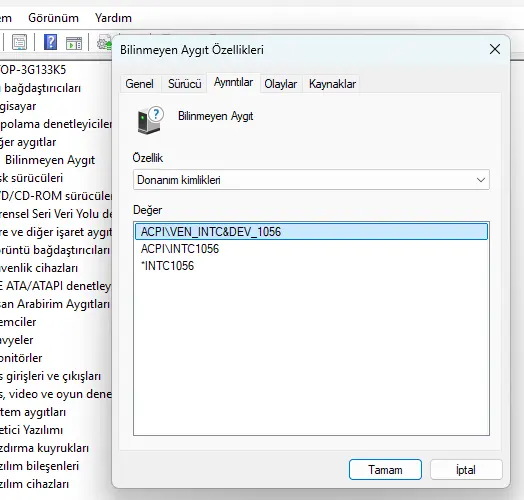This screenshot has width=524, height=500.
Task: Select the ACPI\INTC1056 value row
Action: (311, 249)
